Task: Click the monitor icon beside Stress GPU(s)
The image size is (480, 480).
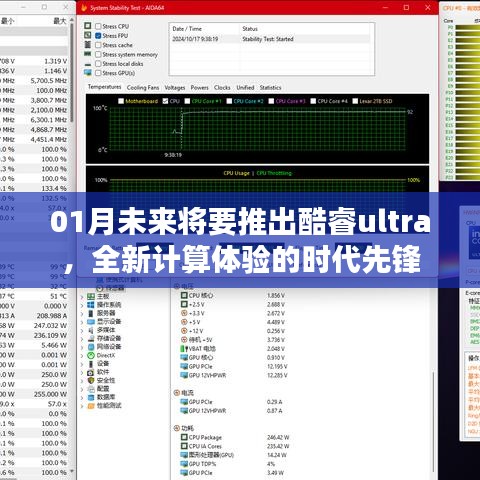Action: coord(88,73)
